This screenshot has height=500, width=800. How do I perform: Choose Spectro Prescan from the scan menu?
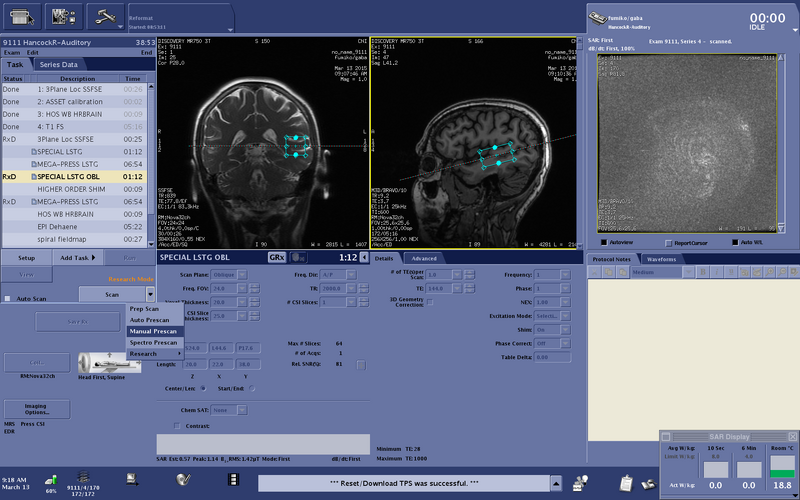[x=155, y=342]
